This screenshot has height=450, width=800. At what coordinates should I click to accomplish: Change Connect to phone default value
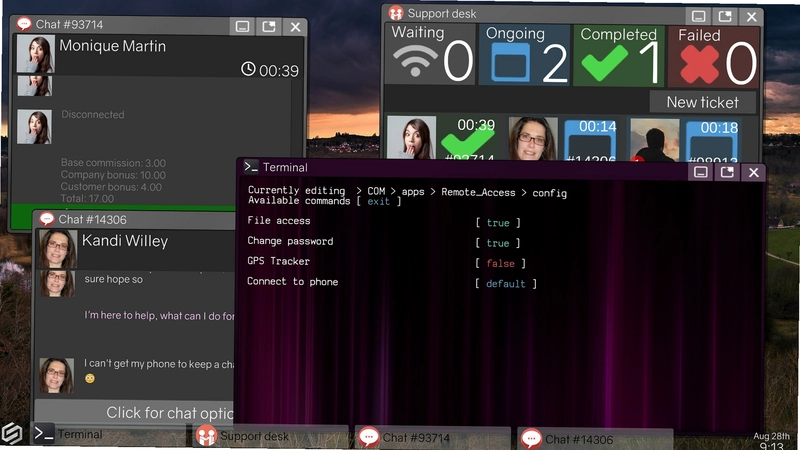point(506,284)
